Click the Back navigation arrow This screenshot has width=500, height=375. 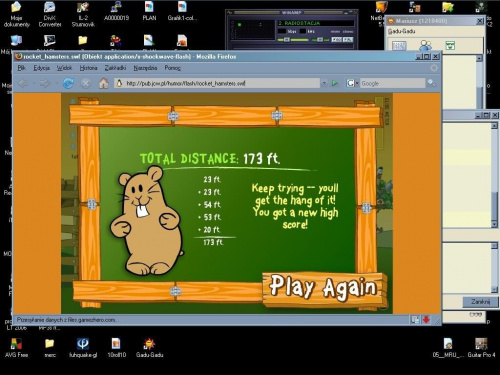pyautogui.click(x=23, y=83)
